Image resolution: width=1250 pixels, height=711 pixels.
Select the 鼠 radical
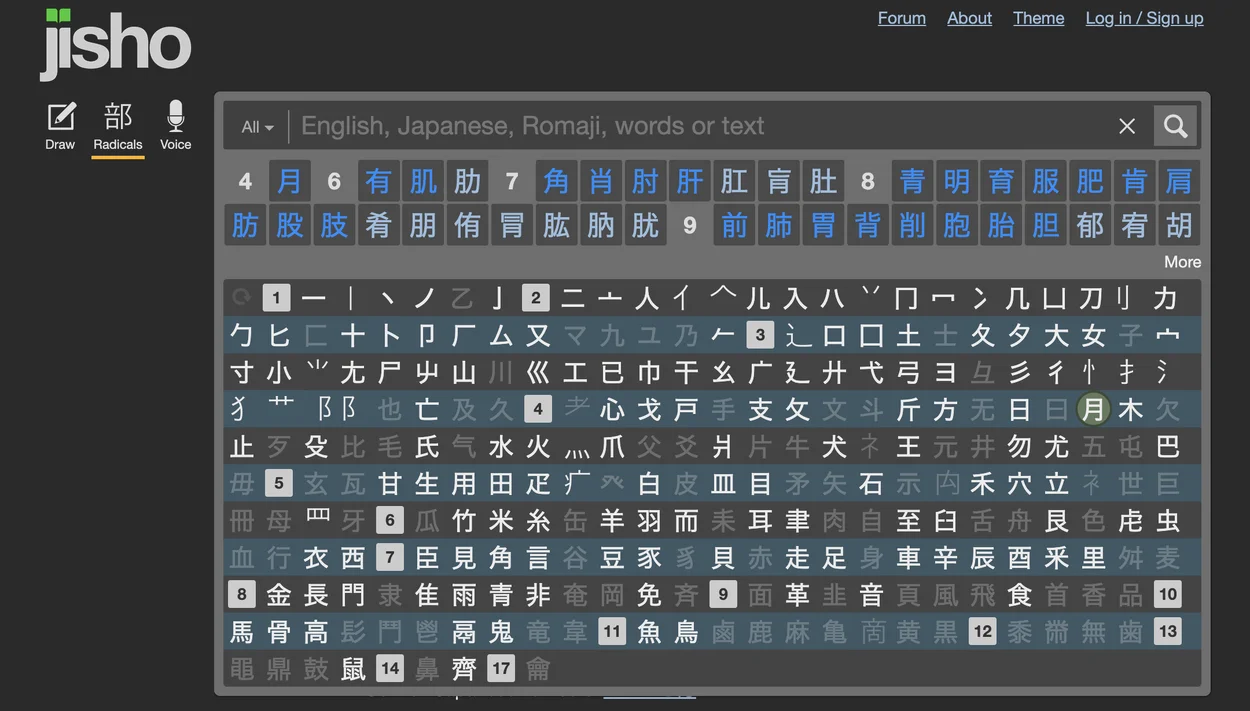[x=353, y=668]
